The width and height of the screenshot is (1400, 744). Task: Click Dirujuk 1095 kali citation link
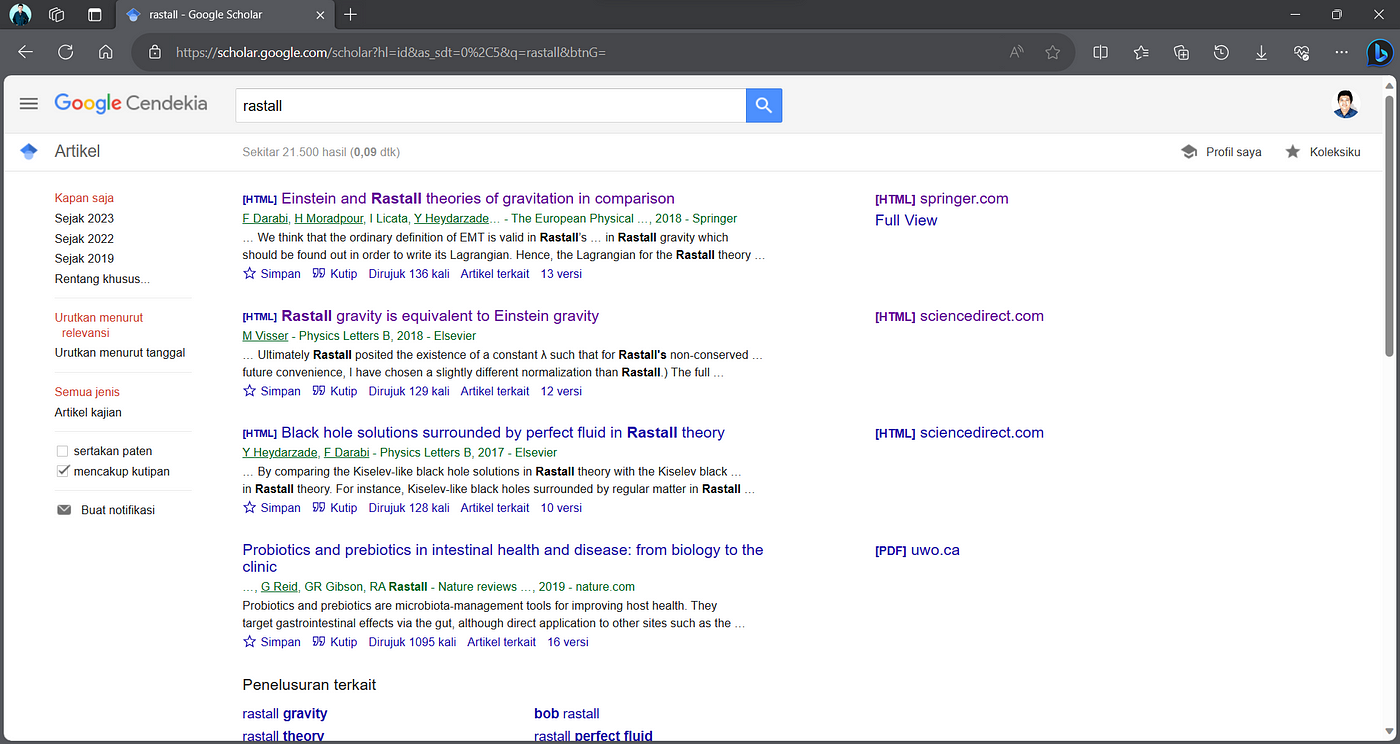tap(412, 642)
